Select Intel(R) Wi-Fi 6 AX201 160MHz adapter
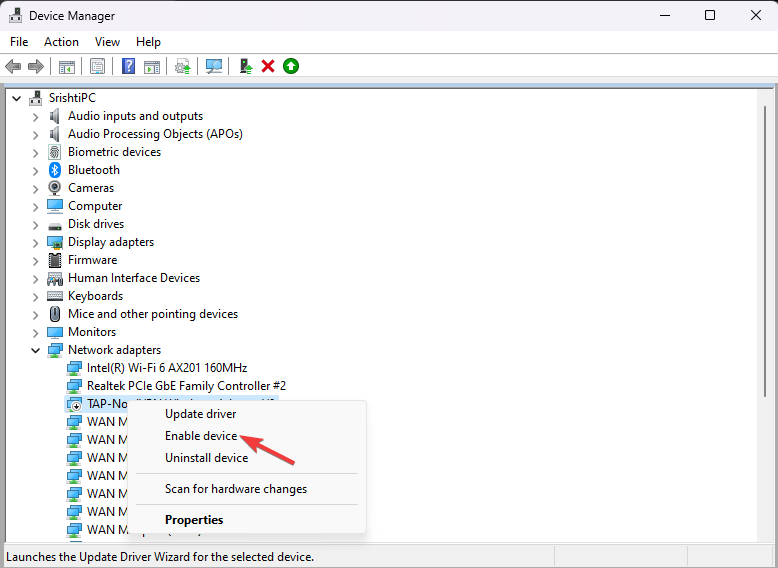The width and height of the screenshot is (778, 568). [x=167, y=368]
